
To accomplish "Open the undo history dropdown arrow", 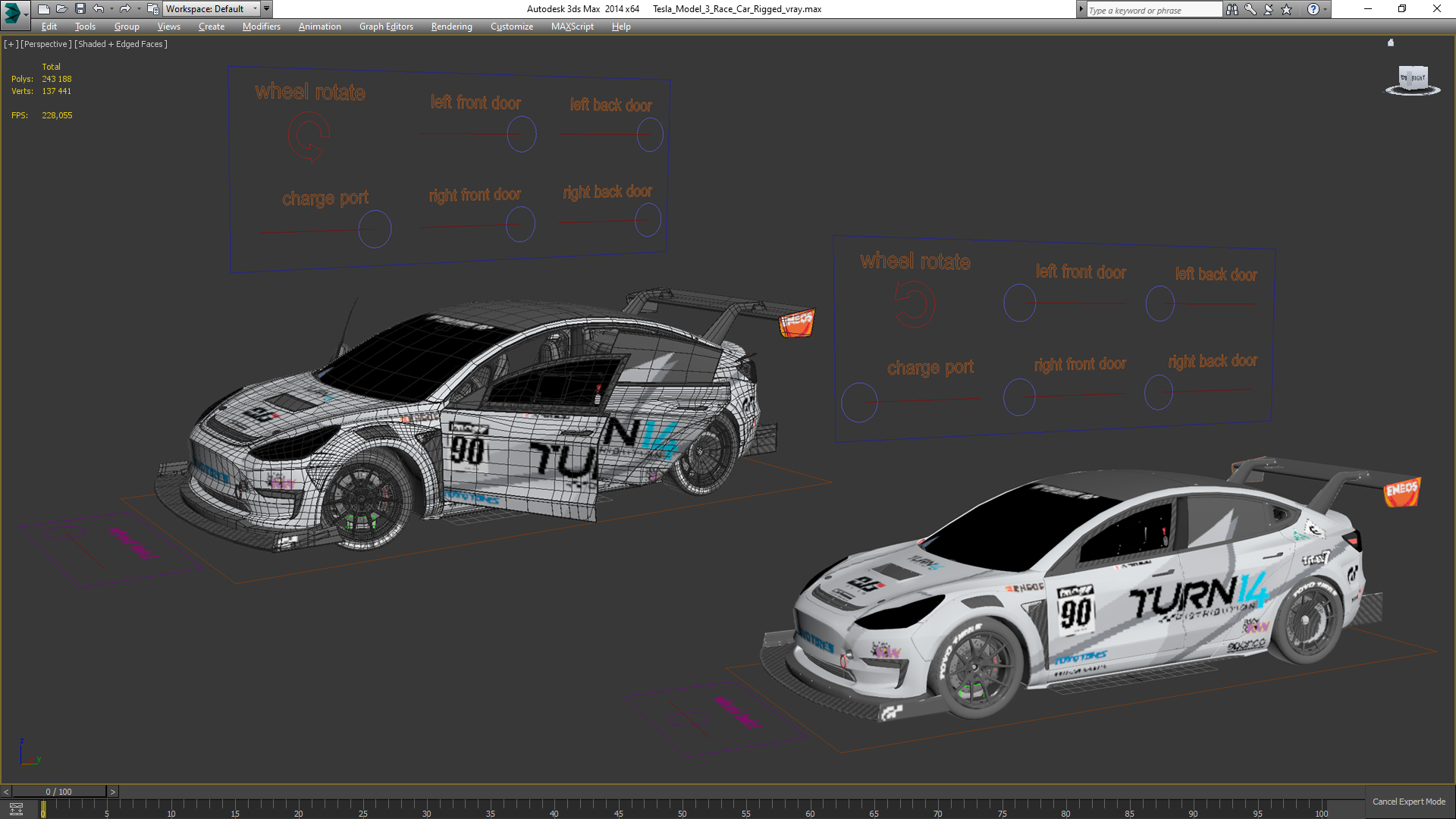I will [111, 9].
